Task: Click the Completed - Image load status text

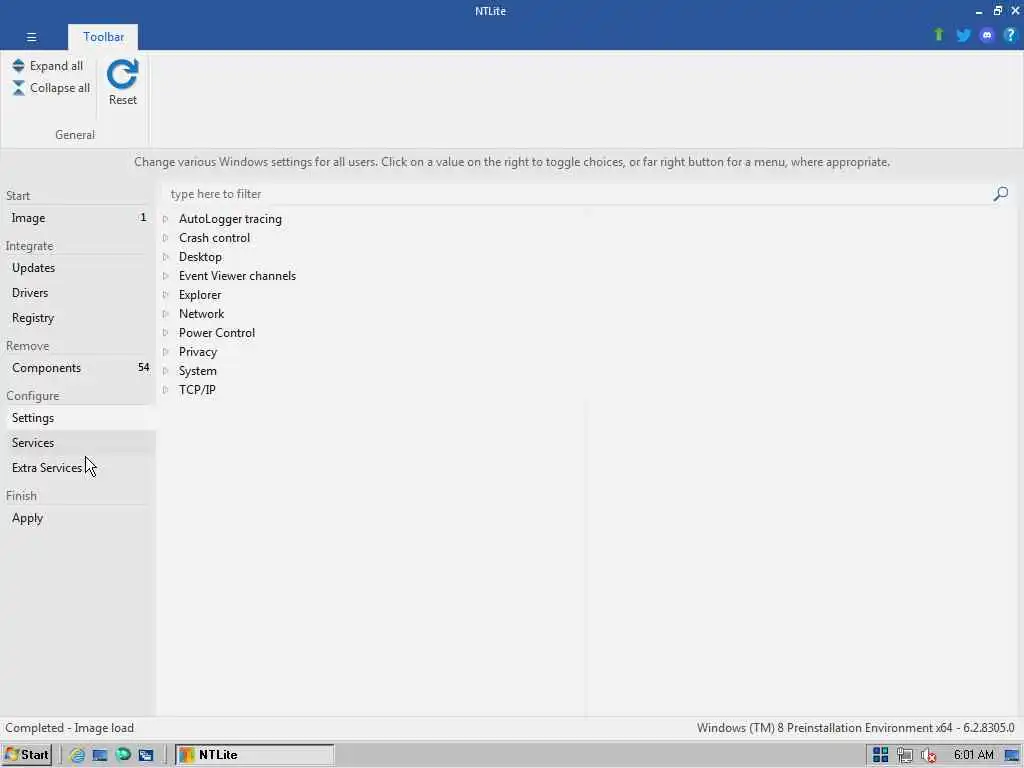Action: (x=69, y=728)
